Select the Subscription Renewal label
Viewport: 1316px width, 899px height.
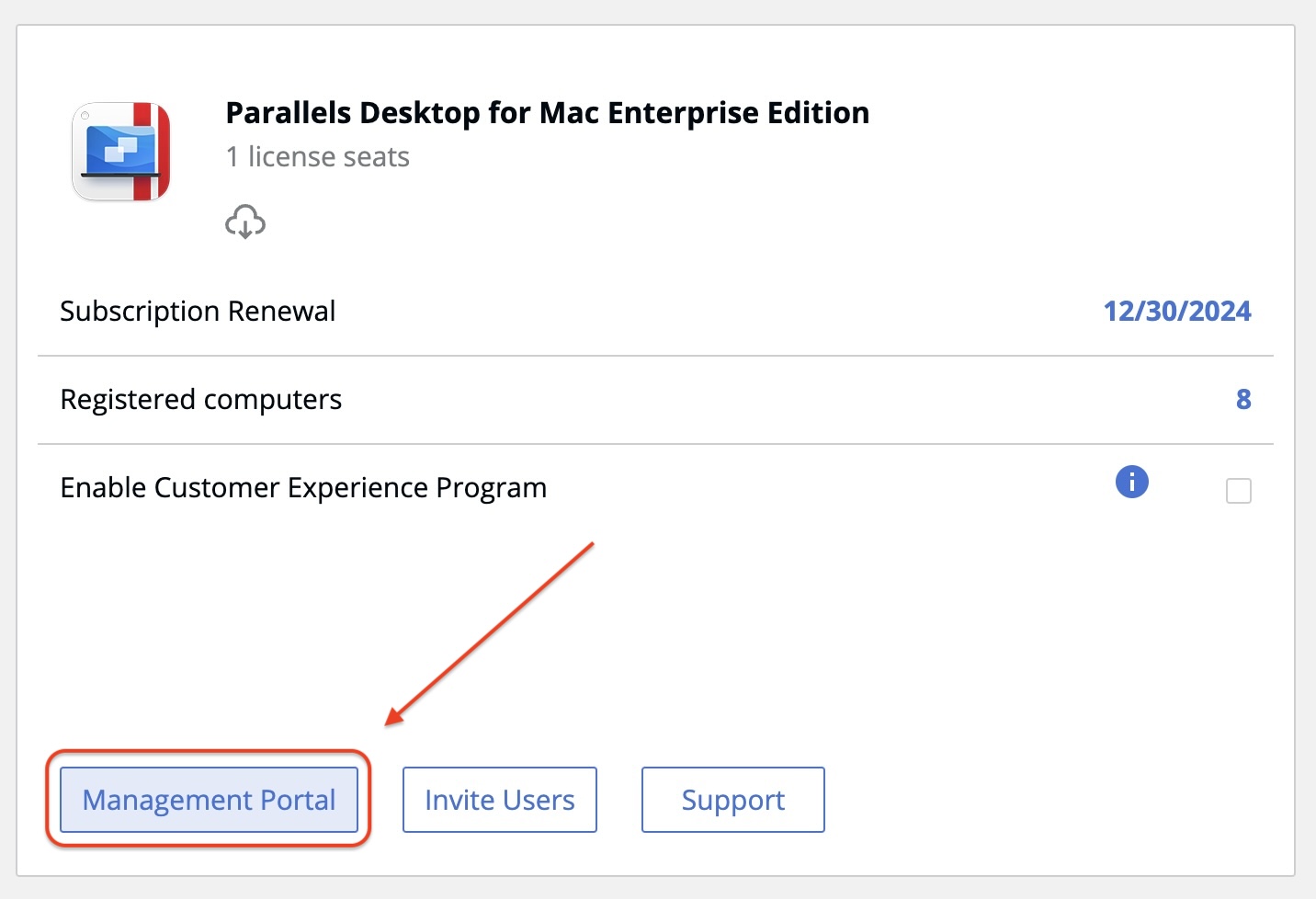(198, 311)
